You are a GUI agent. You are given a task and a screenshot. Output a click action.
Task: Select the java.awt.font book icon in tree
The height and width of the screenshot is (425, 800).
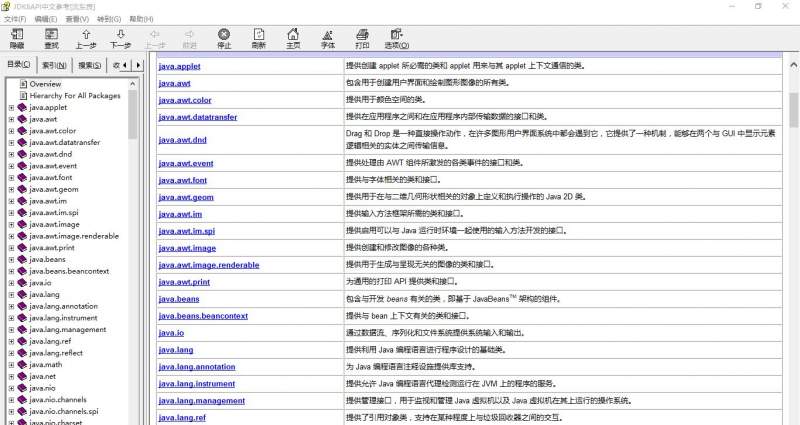pyautogui.click(x=22, y=178)
